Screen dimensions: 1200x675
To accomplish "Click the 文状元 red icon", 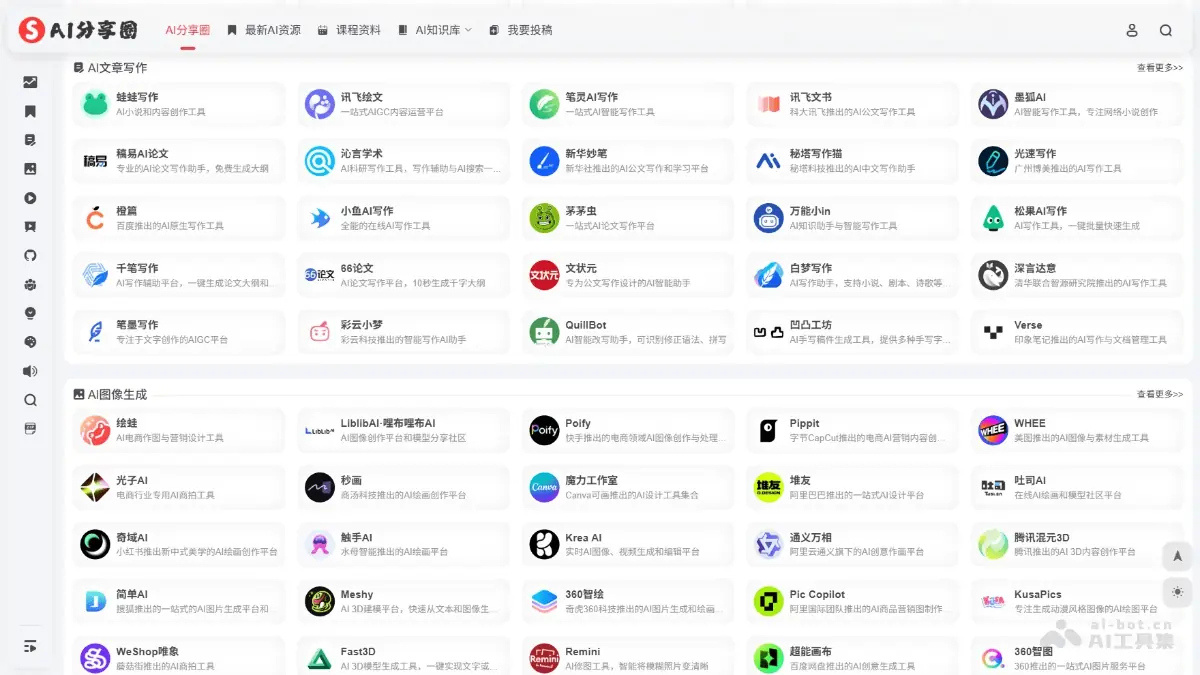I will [544, 275].
